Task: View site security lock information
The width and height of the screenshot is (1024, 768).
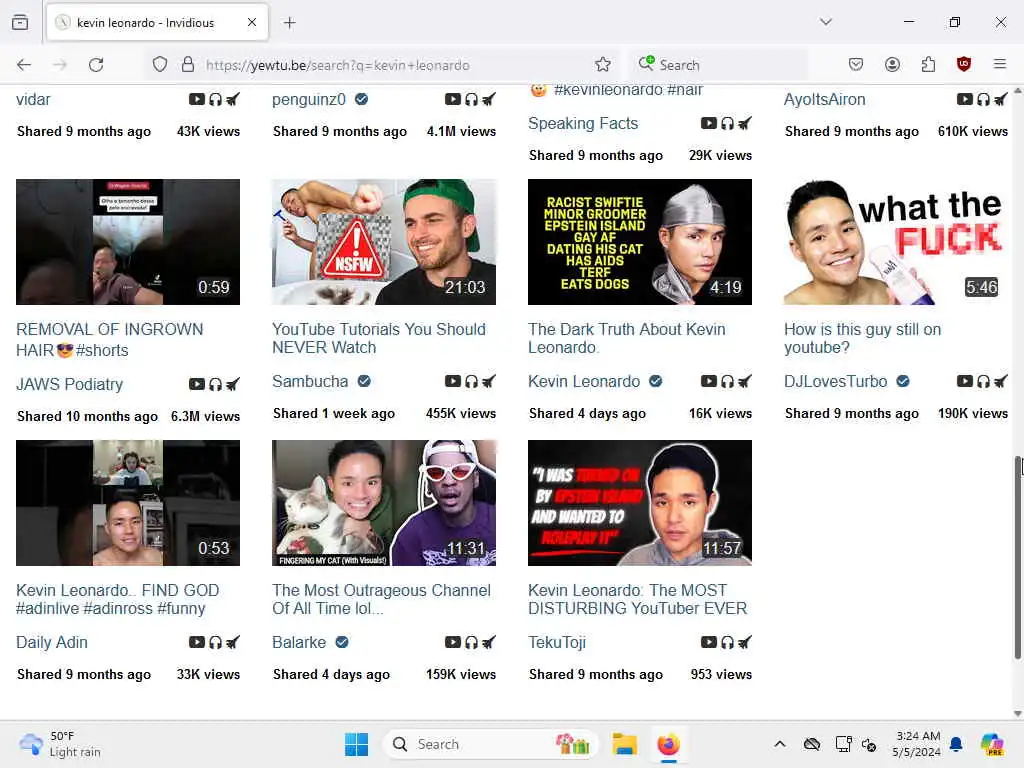Action: click(188, 65)
